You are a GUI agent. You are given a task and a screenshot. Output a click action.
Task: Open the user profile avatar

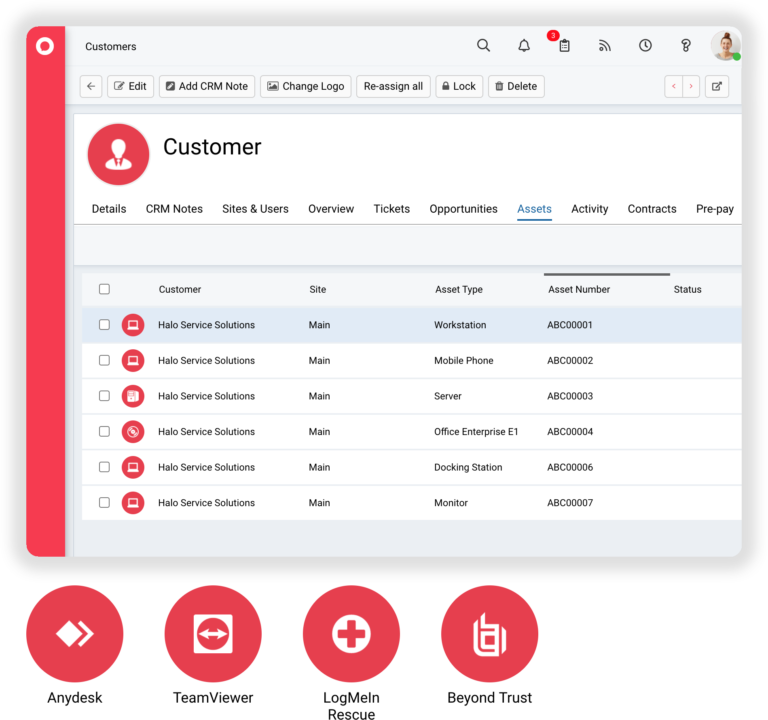[x=725, y=46]
